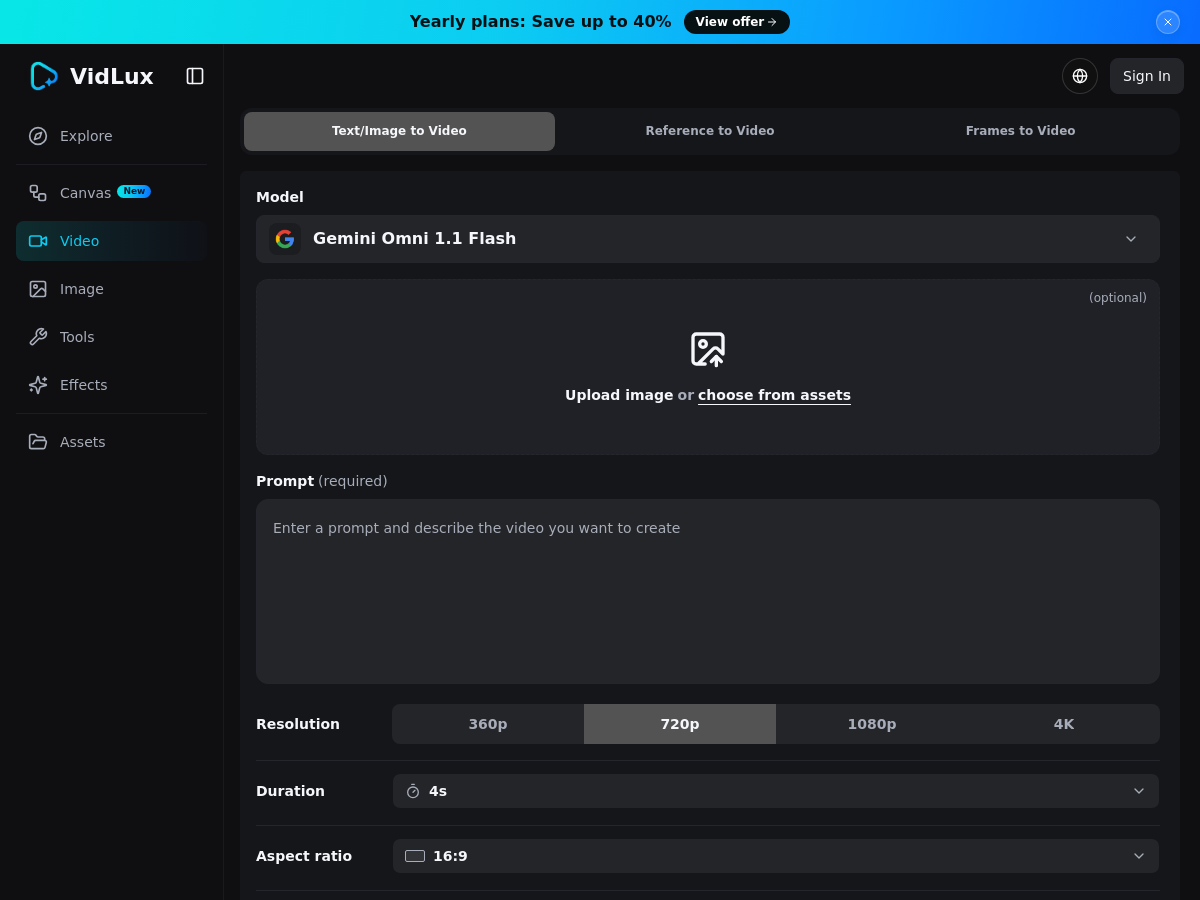
Task: Open Effects sparkle sidebar item
Action: pos(111,385)
